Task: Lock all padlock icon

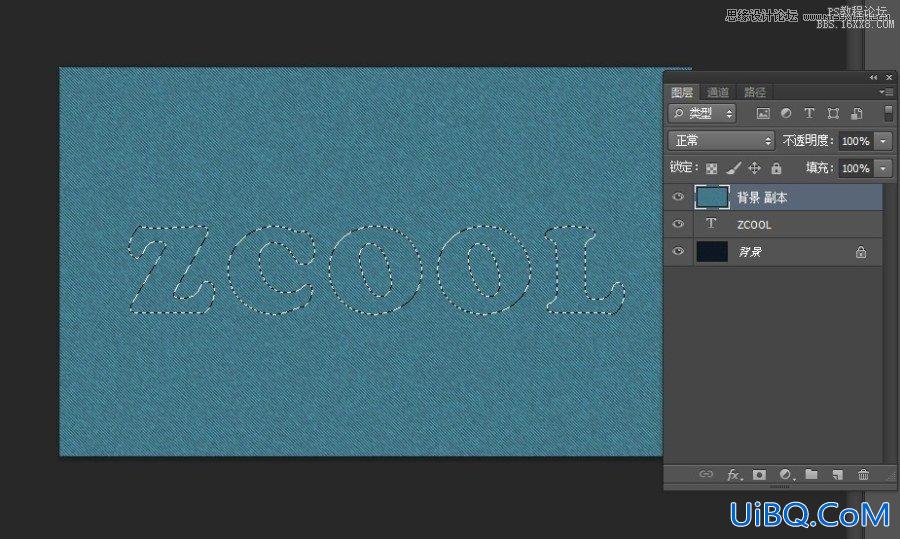Action: tap(776, 168)
